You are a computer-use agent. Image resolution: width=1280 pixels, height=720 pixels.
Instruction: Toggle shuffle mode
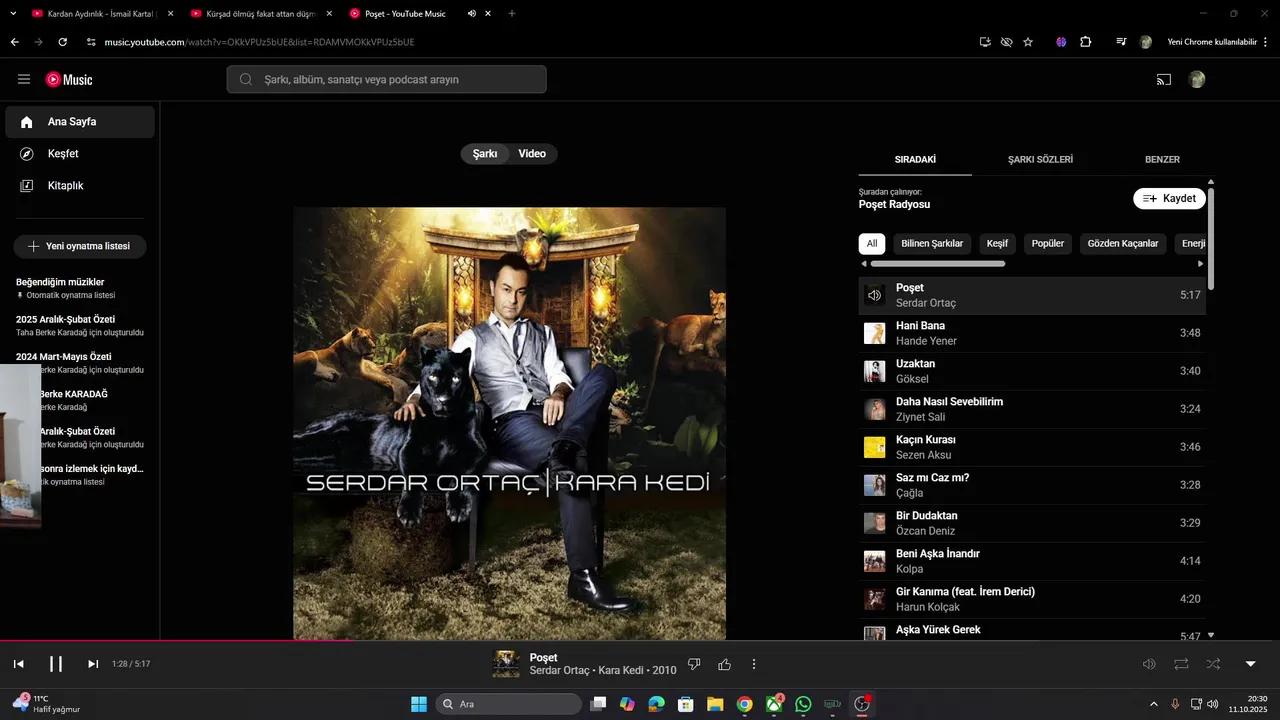point(1213,664)
